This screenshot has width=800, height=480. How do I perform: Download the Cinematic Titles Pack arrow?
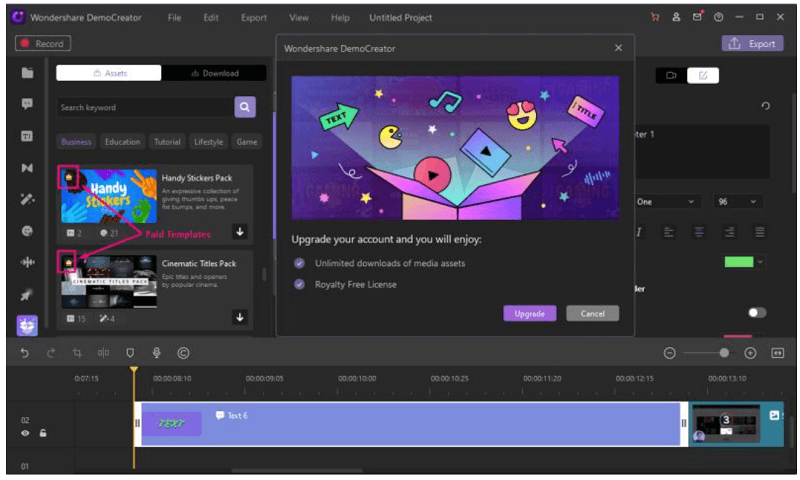(x=240, y=317)
